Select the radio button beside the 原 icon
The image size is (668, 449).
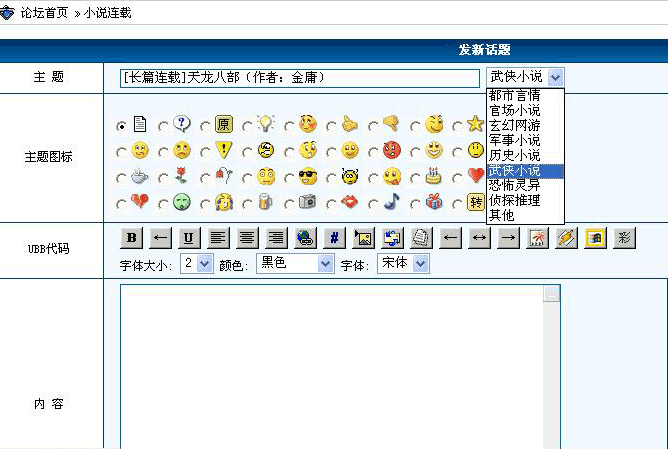point(205,126)
